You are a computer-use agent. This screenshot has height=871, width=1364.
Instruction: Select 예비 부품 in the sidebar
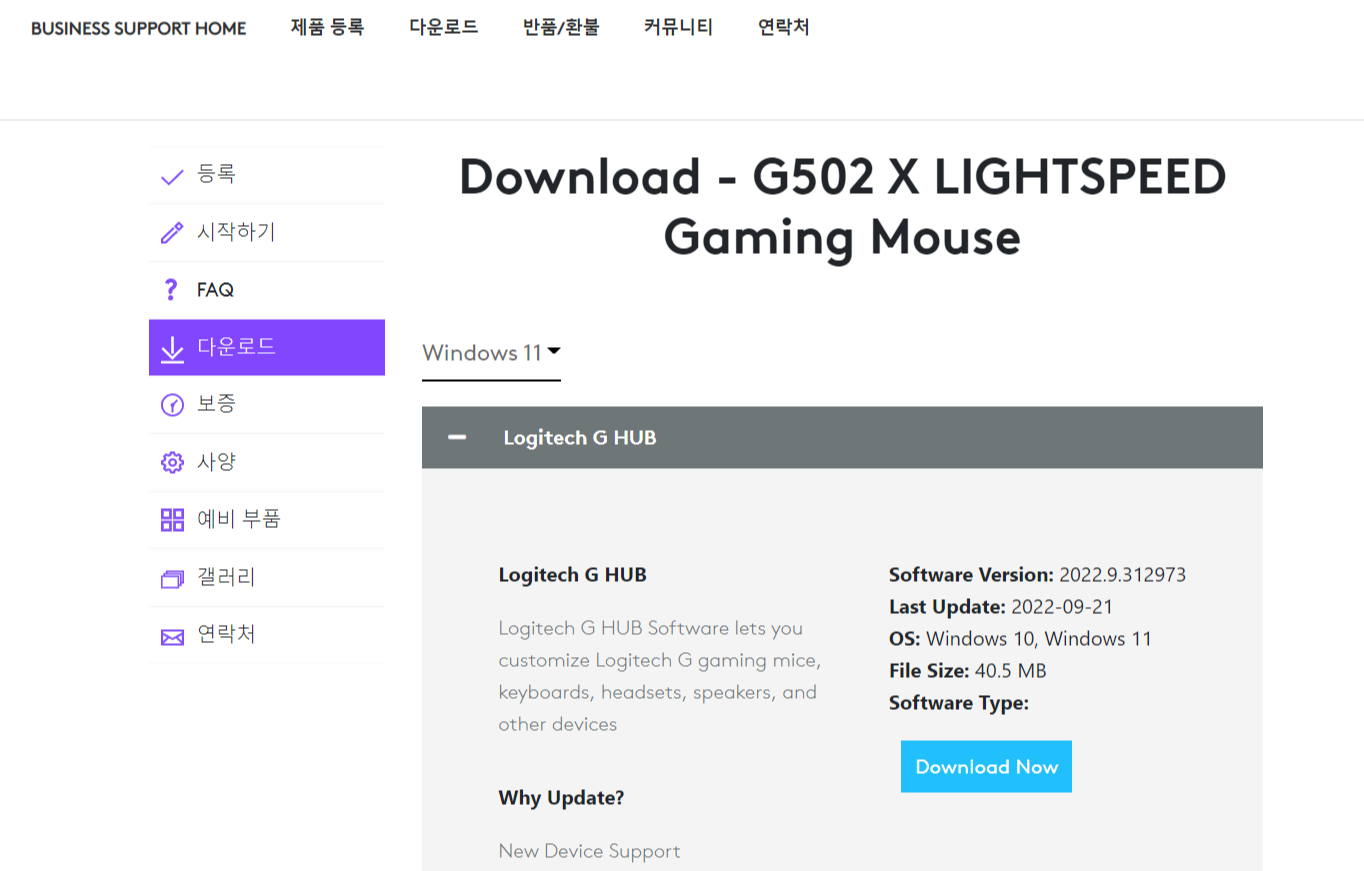(267, 520)
